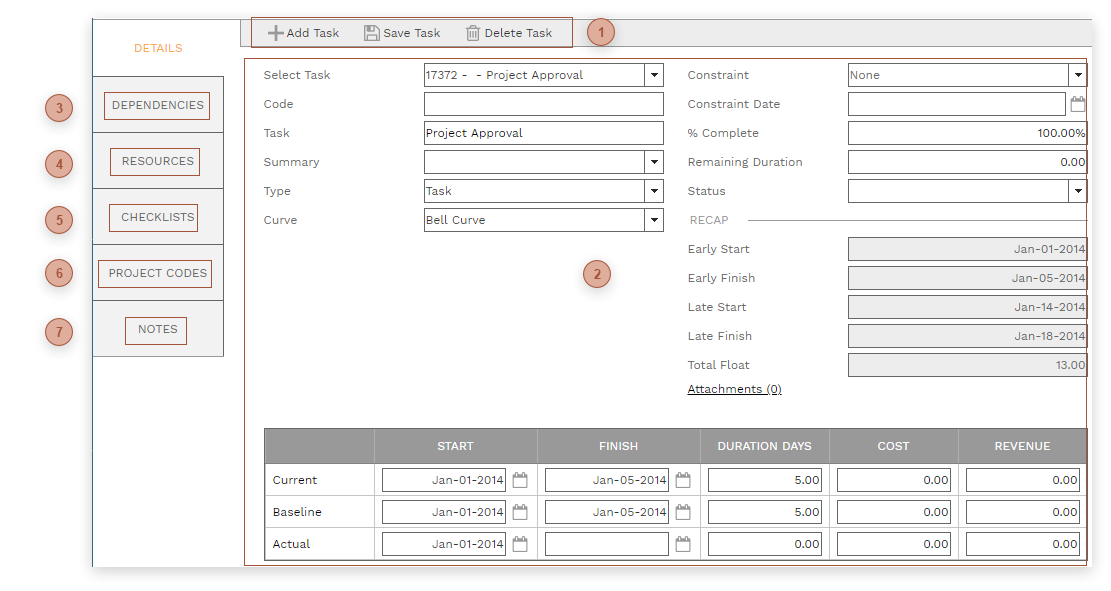Open the Curve dropdown showing Bell Curve
Image resolution: width=1111 pixels, height=591 pixels.
(x=655, y=219)
